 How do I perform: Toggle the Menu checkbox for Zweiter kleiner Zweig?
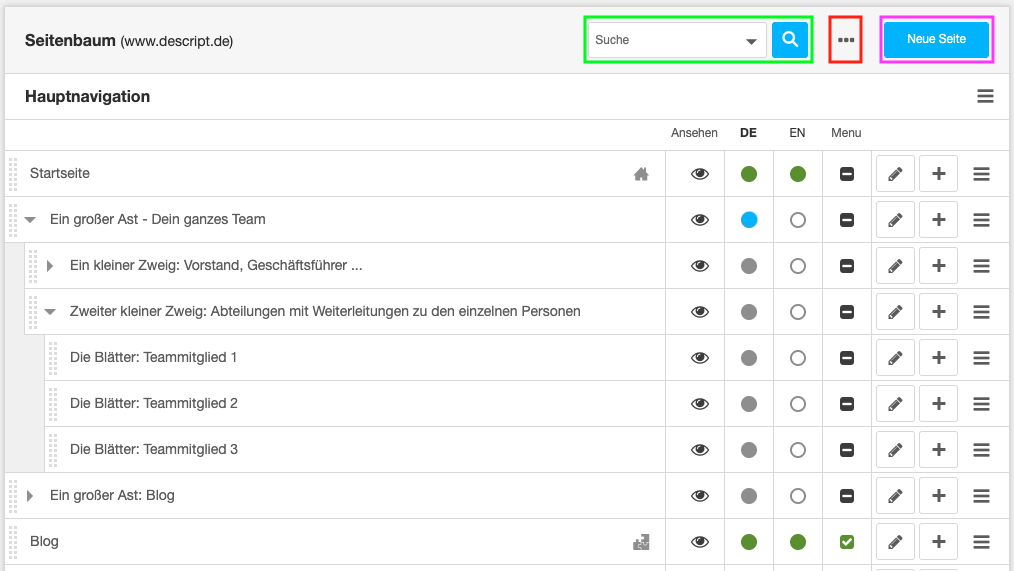coord(847,312)
